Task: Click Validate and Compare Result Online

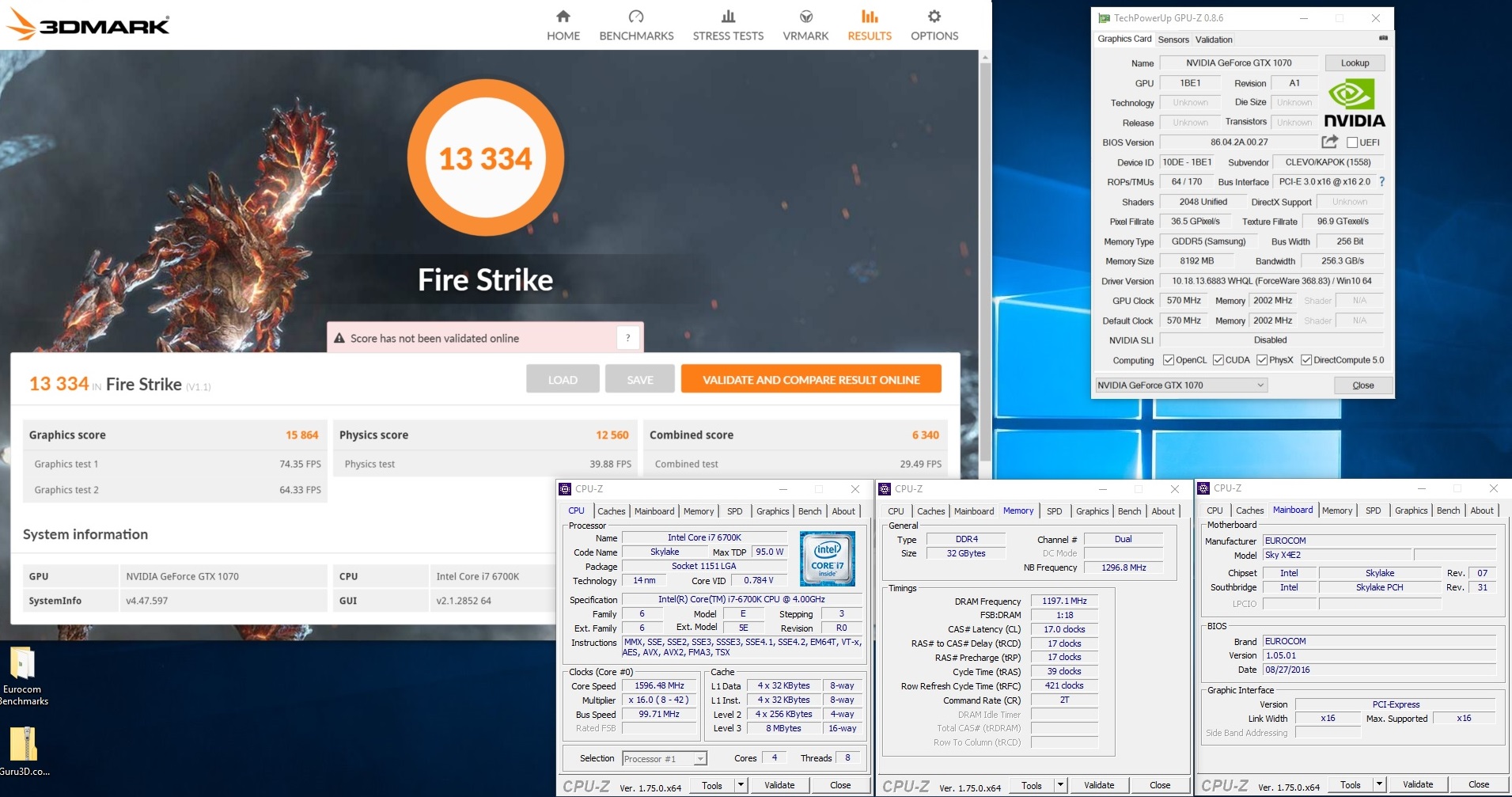Action: pos(811,380)
